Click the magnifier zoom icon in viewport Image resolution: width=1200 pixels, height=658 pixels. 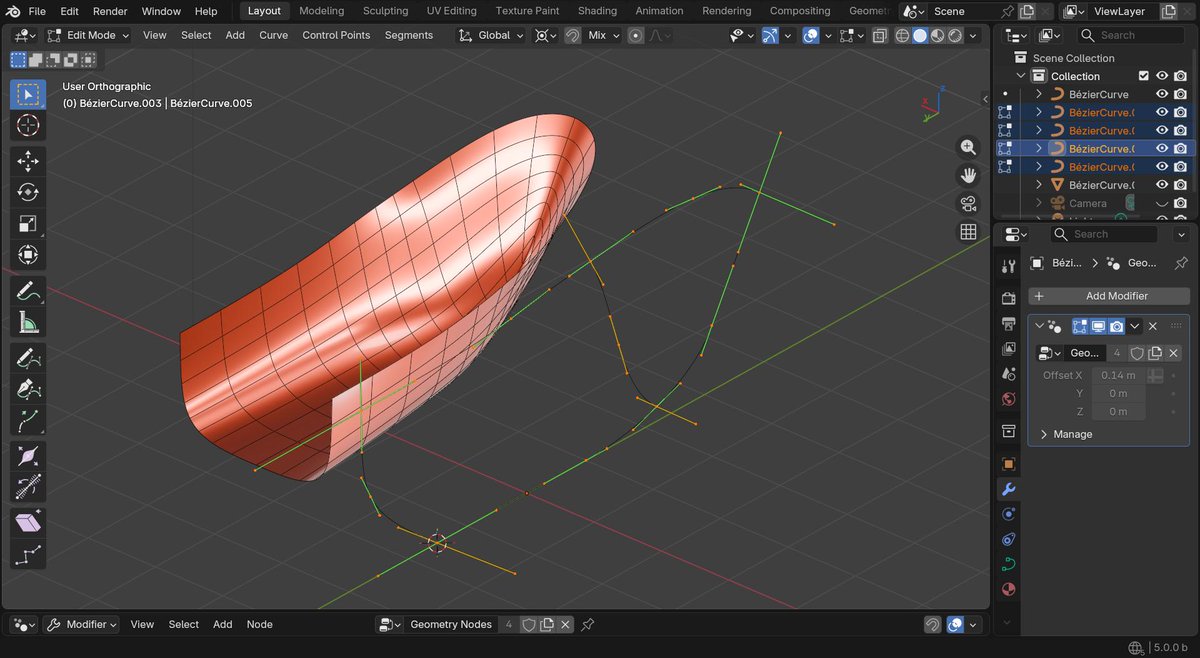(967, 146)
